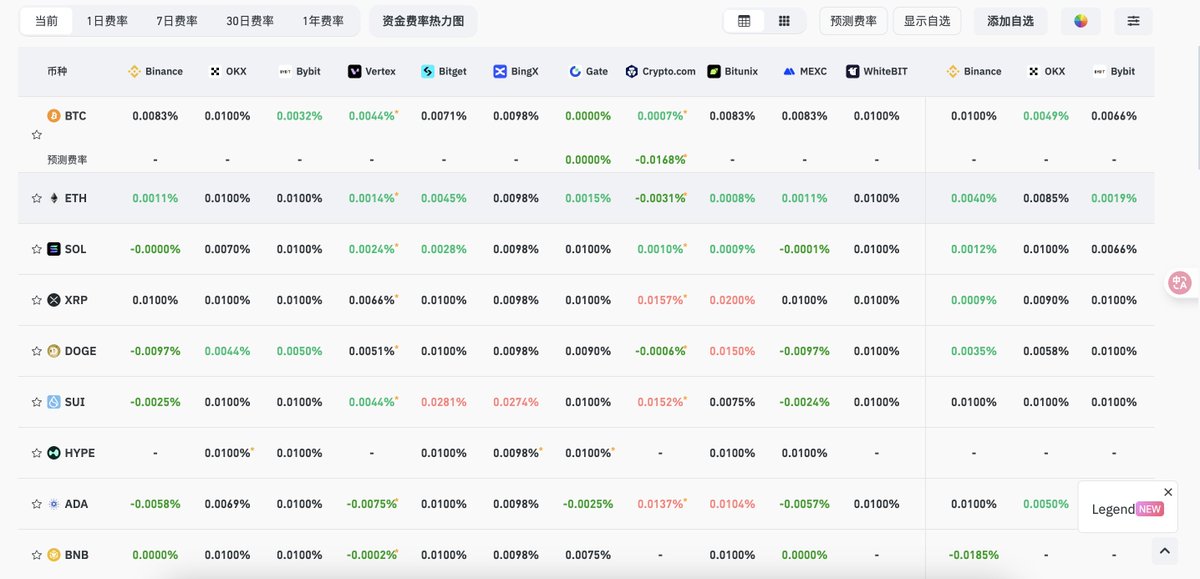The image size is (1200, 579).
Task: Click the DOGE coin icon
Action: (x=54, y=351)
